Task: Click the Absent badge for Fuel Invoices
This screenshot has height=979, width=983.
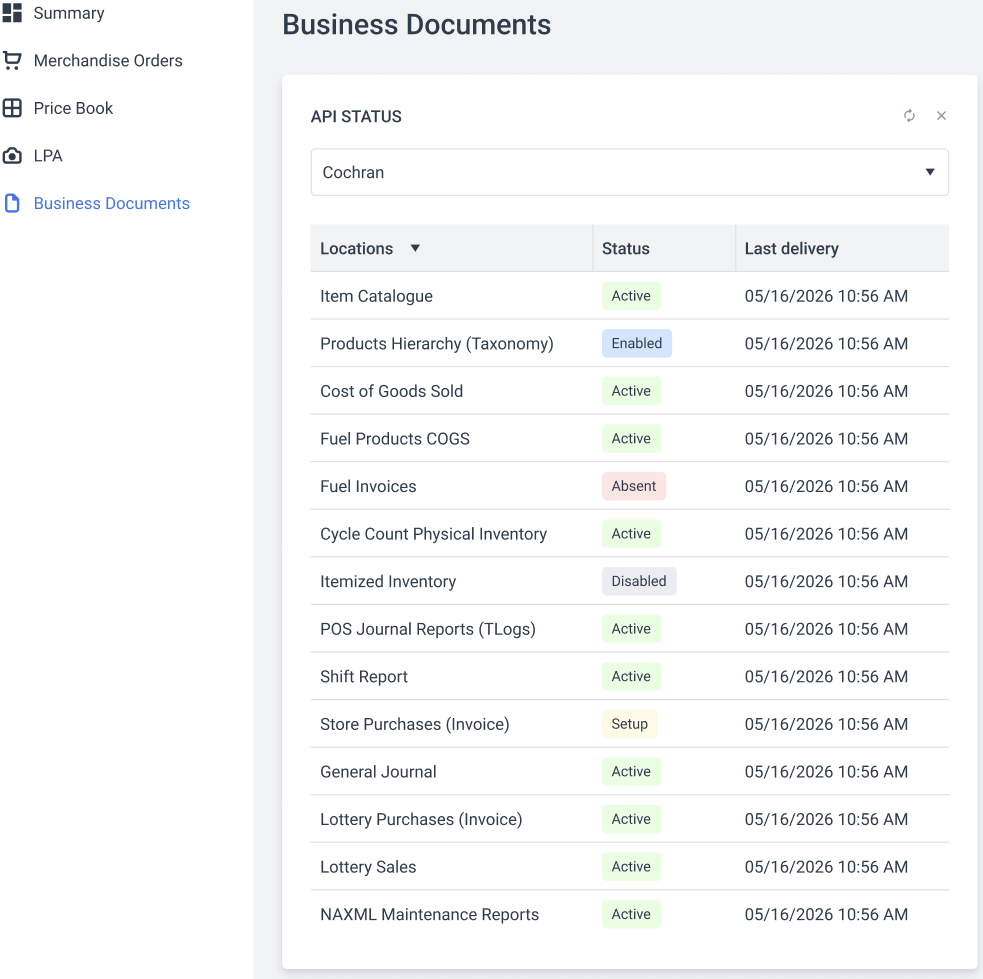Action: coord(633,486)
